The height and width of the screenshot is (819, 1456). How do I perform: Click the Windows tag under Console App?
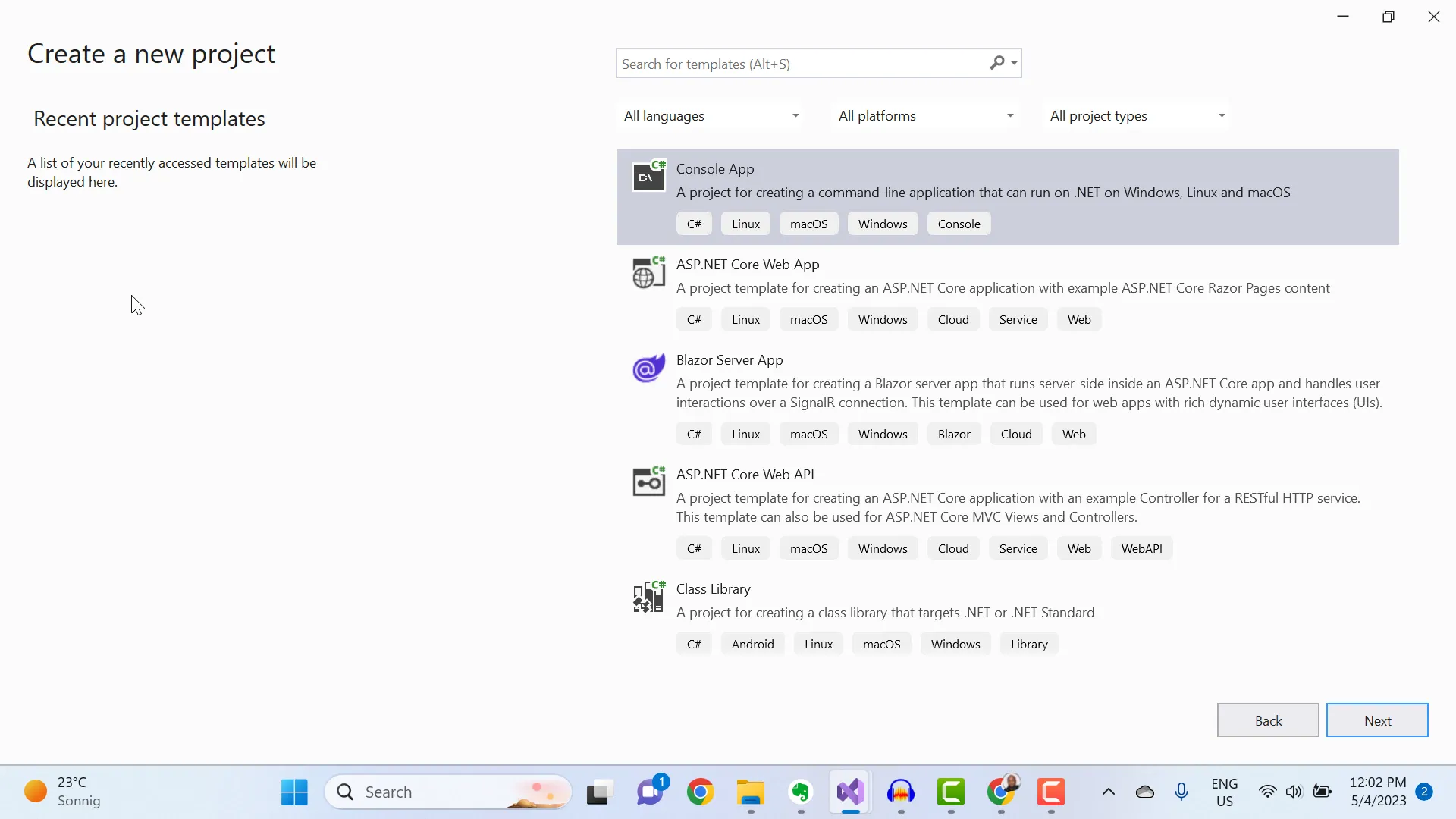[883, 224]
